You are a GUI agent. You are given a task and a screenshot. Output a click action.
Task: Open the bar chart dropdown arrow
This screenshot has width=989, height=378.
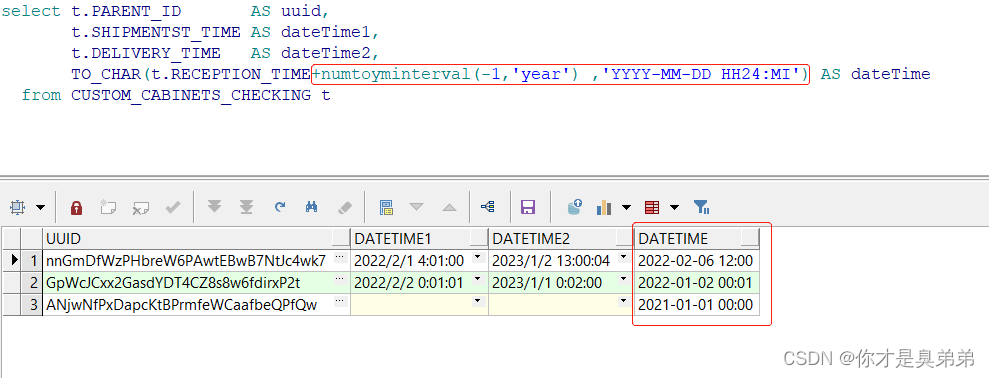(626, 207)
